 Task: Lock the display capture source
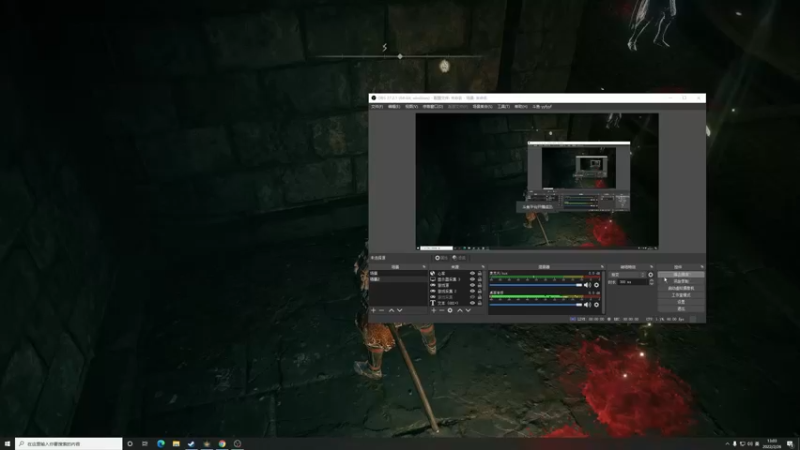(x=480, y=279)
